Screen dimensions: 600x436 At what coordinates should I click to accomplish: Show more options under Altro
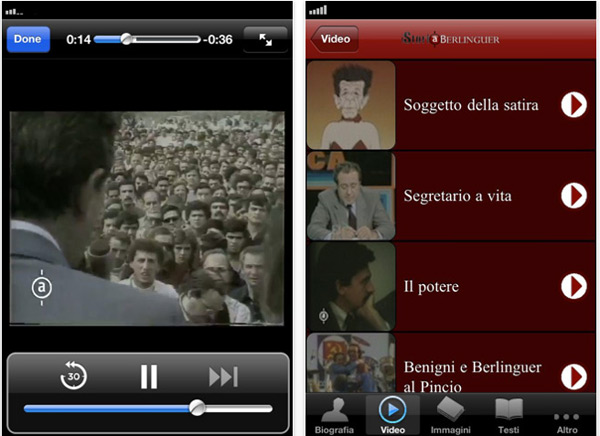567,415
